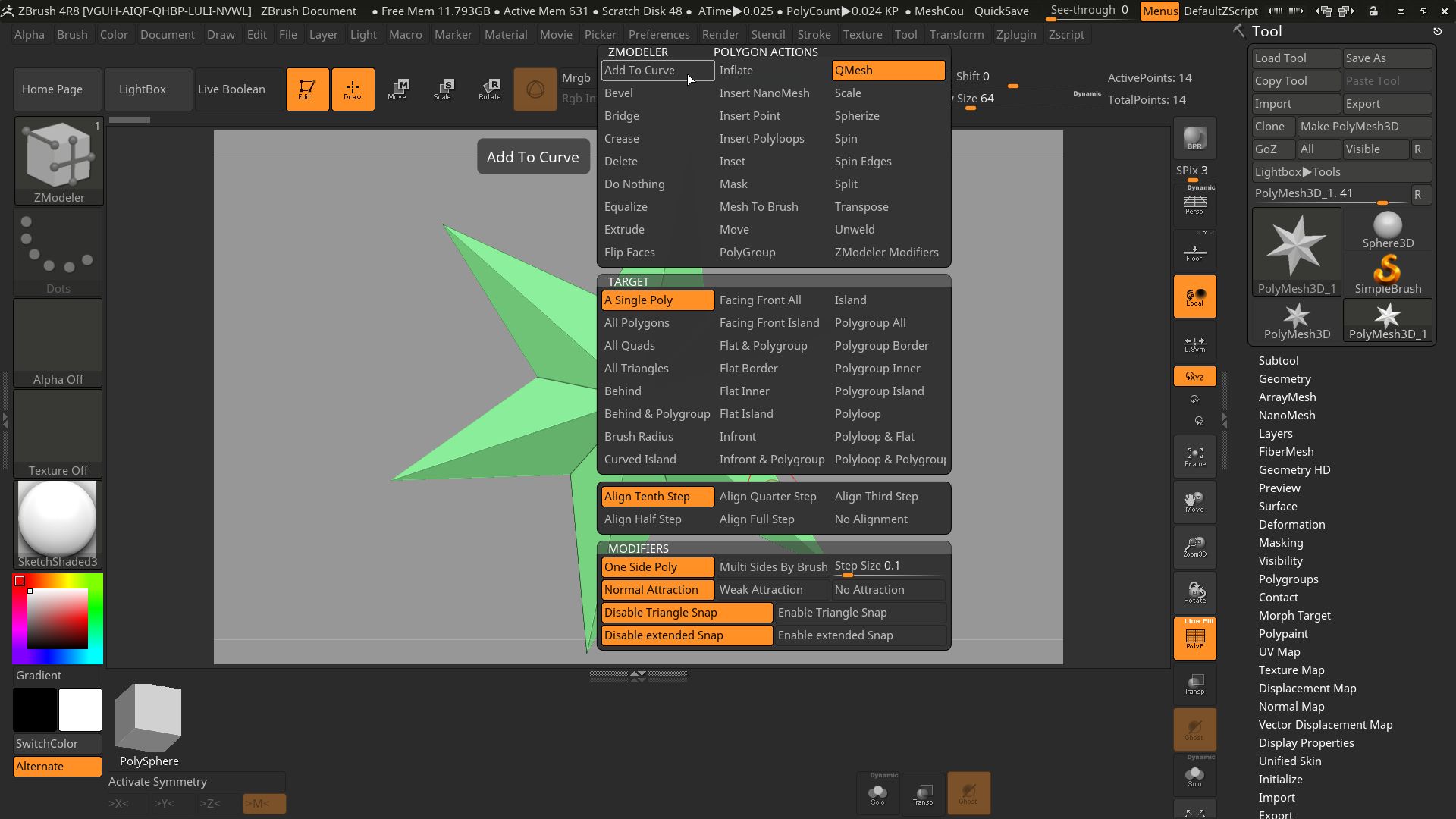The image size is (1456, 819).
Task: Expand the Deformation section
Action: 1291,525
